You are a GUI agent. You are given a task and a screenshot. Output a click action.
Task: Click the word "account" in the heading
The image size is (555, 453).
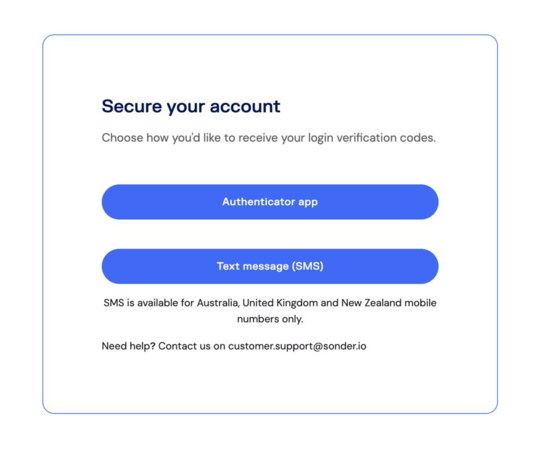245,106
